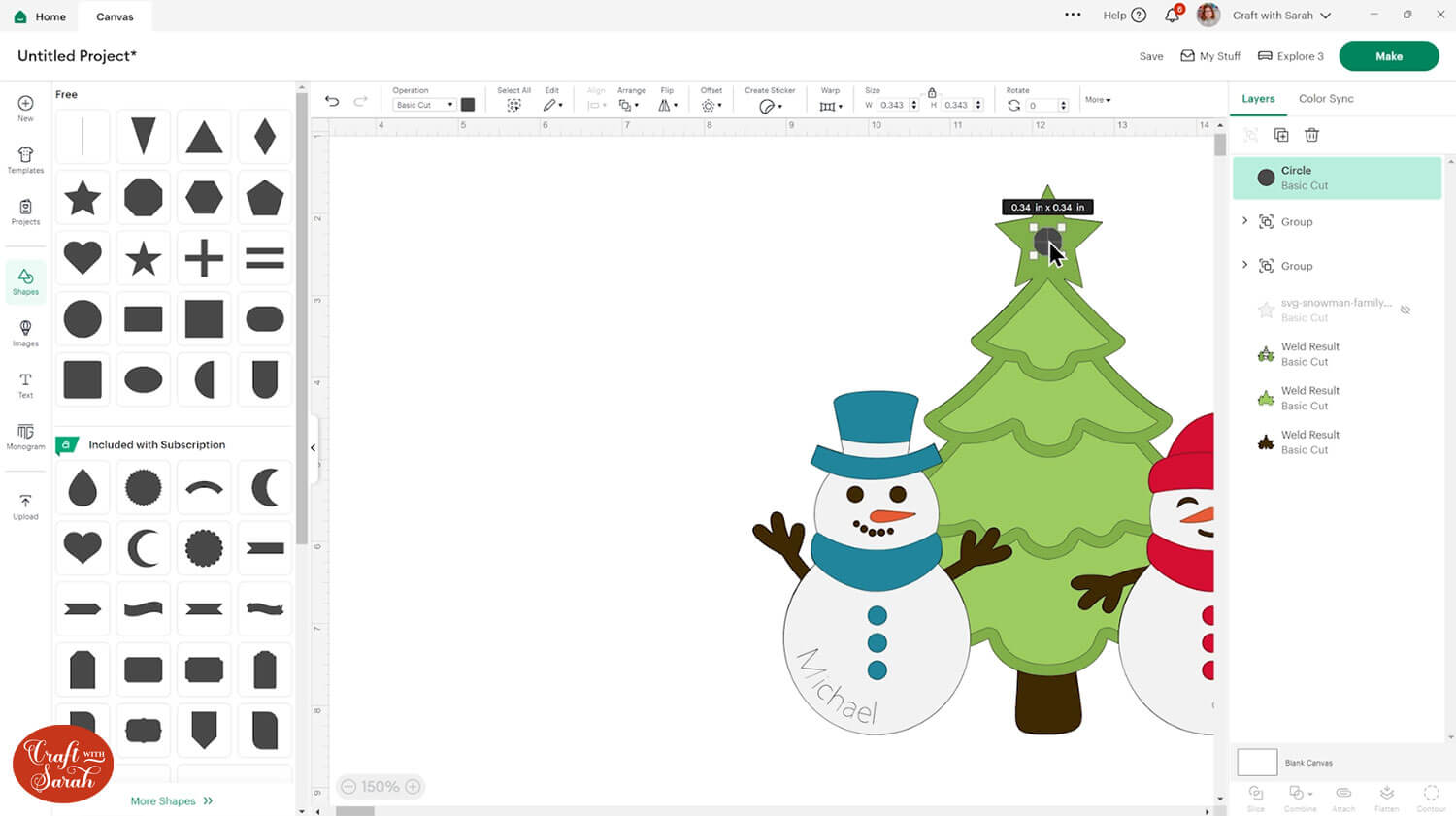Screen dimensions: 1456x816
Task: Click the operation color swatch
Action: click(x=468, y=105)
